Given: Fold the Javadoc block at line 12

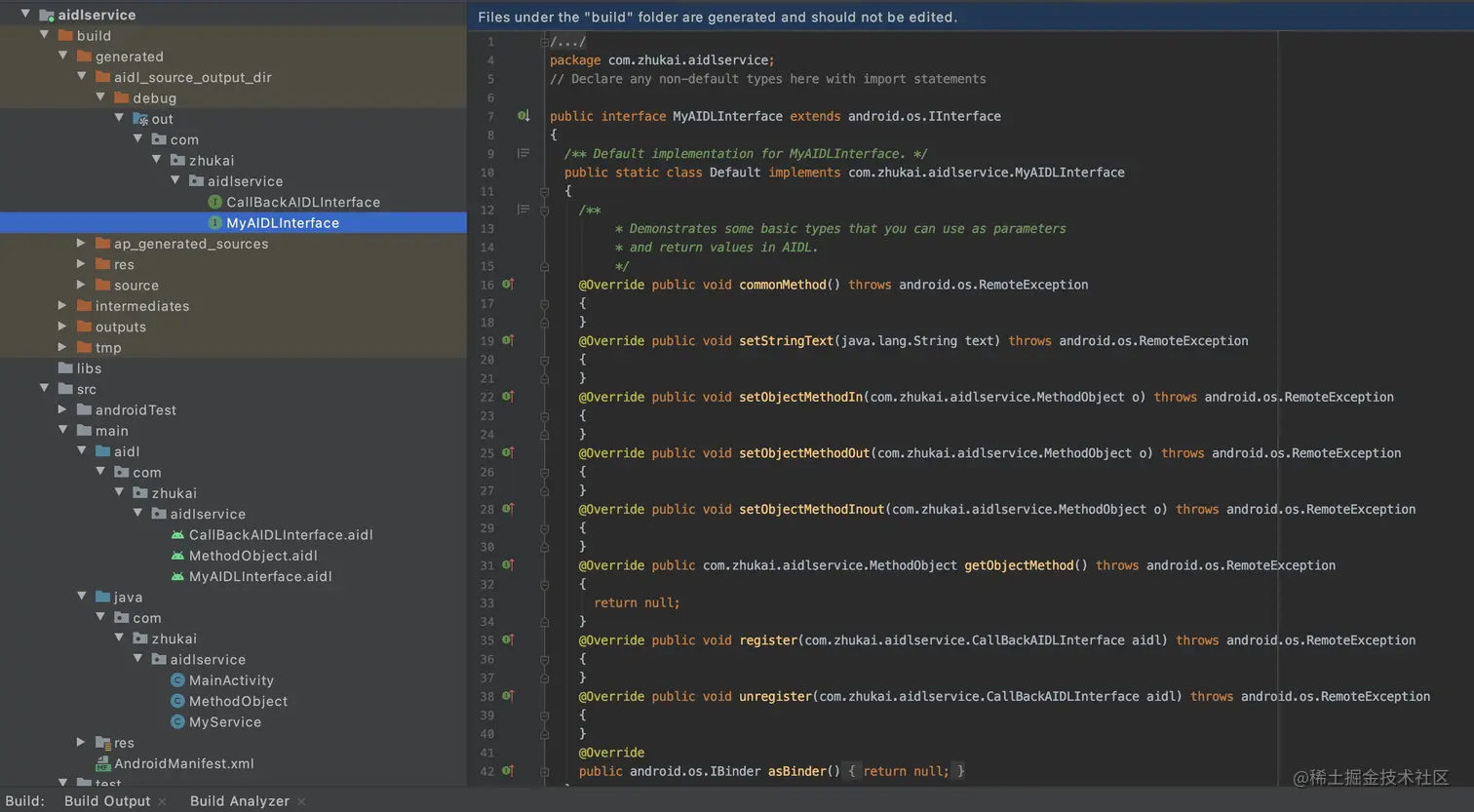Looking at the screenshot, I should click(545, 210).
